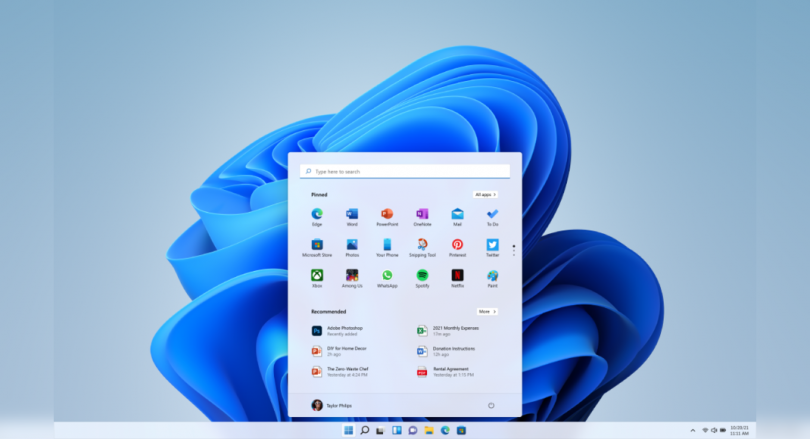The image size is (810, 439).
Task: Click the Windows Start button on taskbar
Action: pos(349,430)
